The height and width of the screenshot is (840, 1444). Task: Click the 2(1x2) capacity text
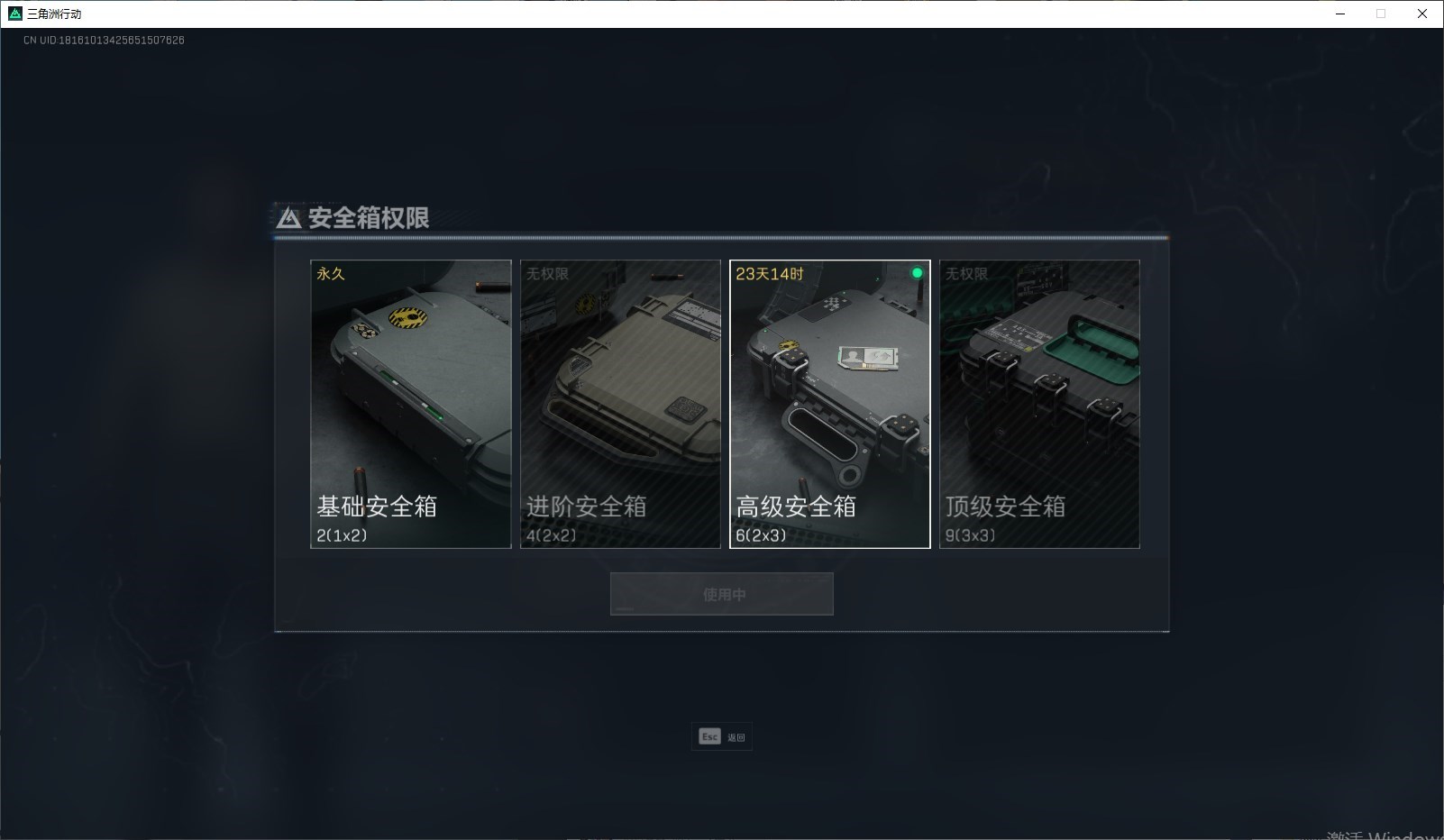click(342, 535)
